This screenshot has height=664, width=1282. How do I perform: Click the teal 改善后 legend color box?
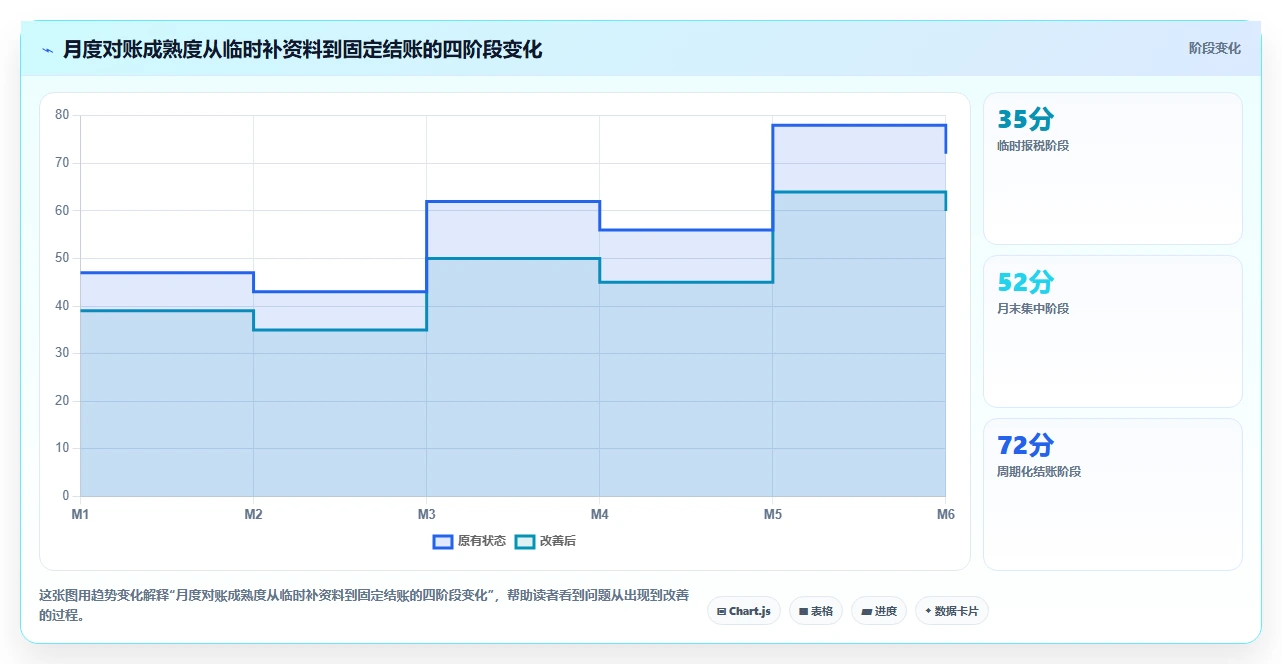click(x=525, y=541)
